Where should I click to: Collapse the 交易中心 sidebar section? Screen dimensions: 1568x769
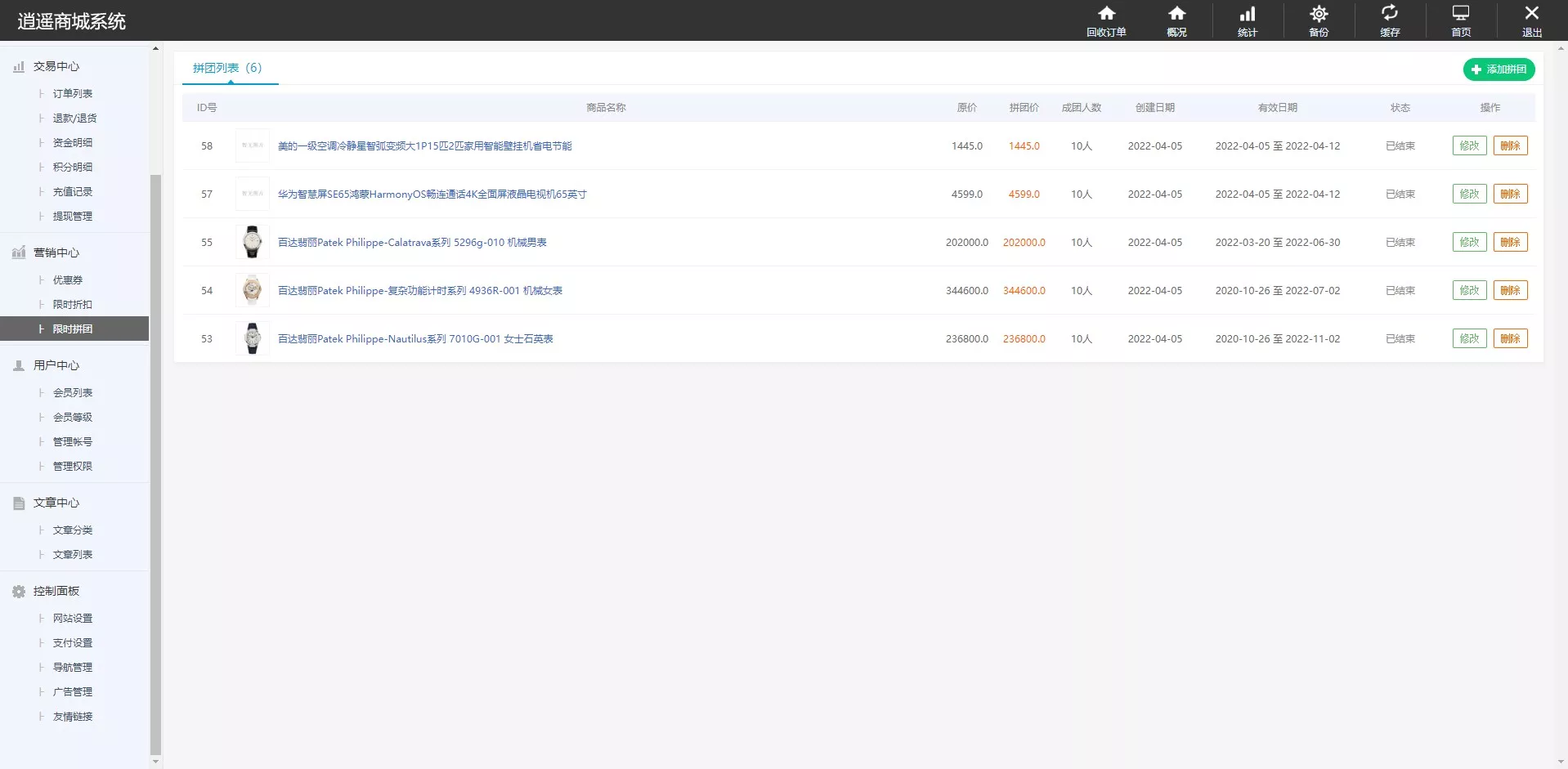(56, 66)
